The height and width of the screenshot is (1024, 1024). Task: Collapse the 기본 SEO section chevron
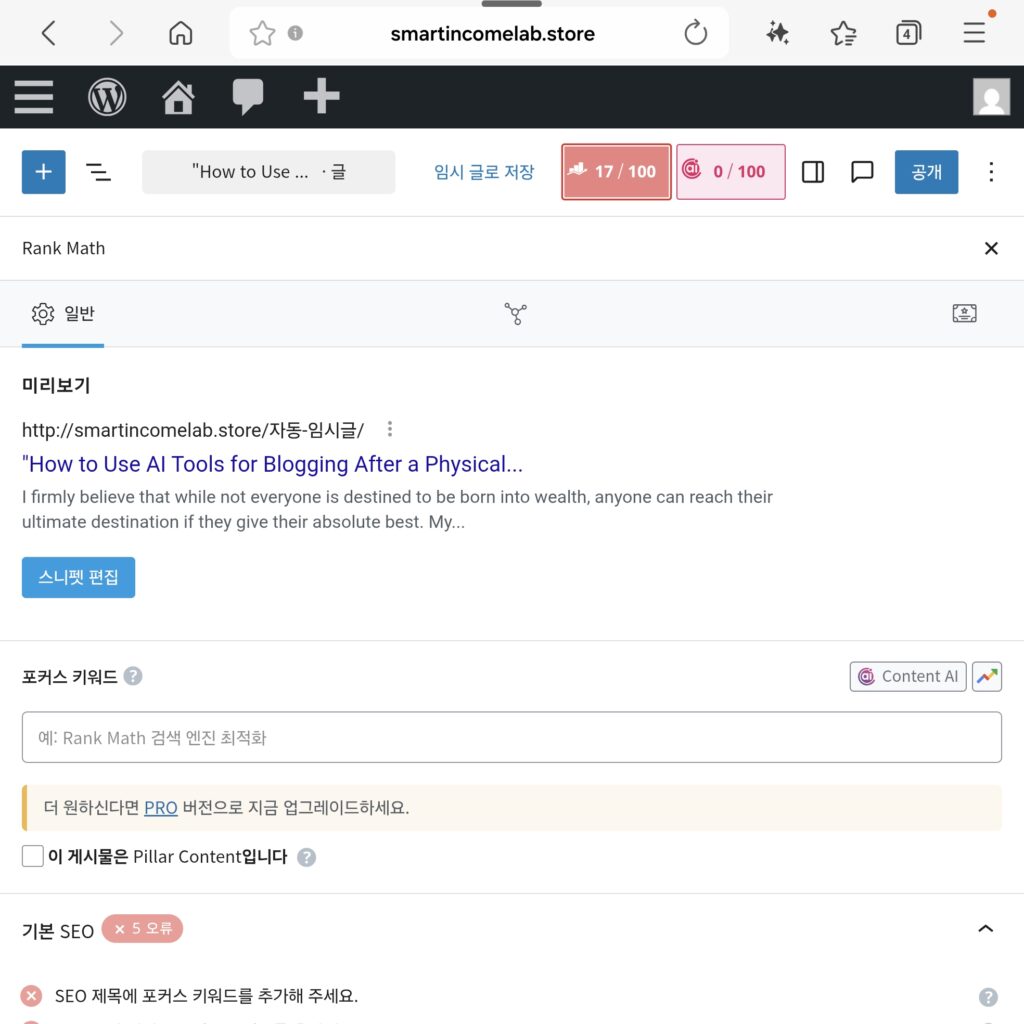(x=986, y=928)
